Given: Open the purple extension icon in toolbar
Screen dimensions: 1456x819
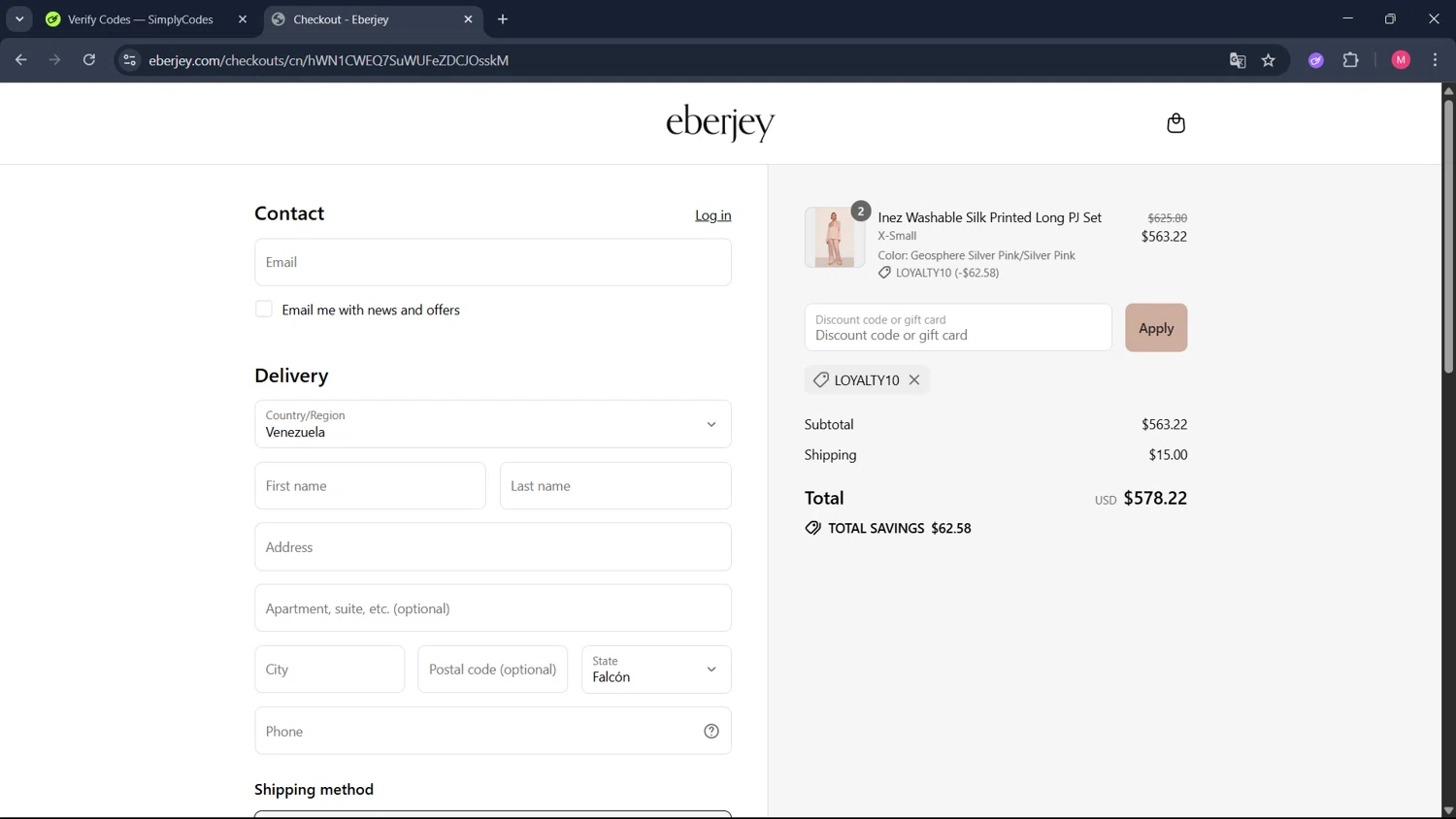Looking at the screenshot, I should pos(1316,60).
